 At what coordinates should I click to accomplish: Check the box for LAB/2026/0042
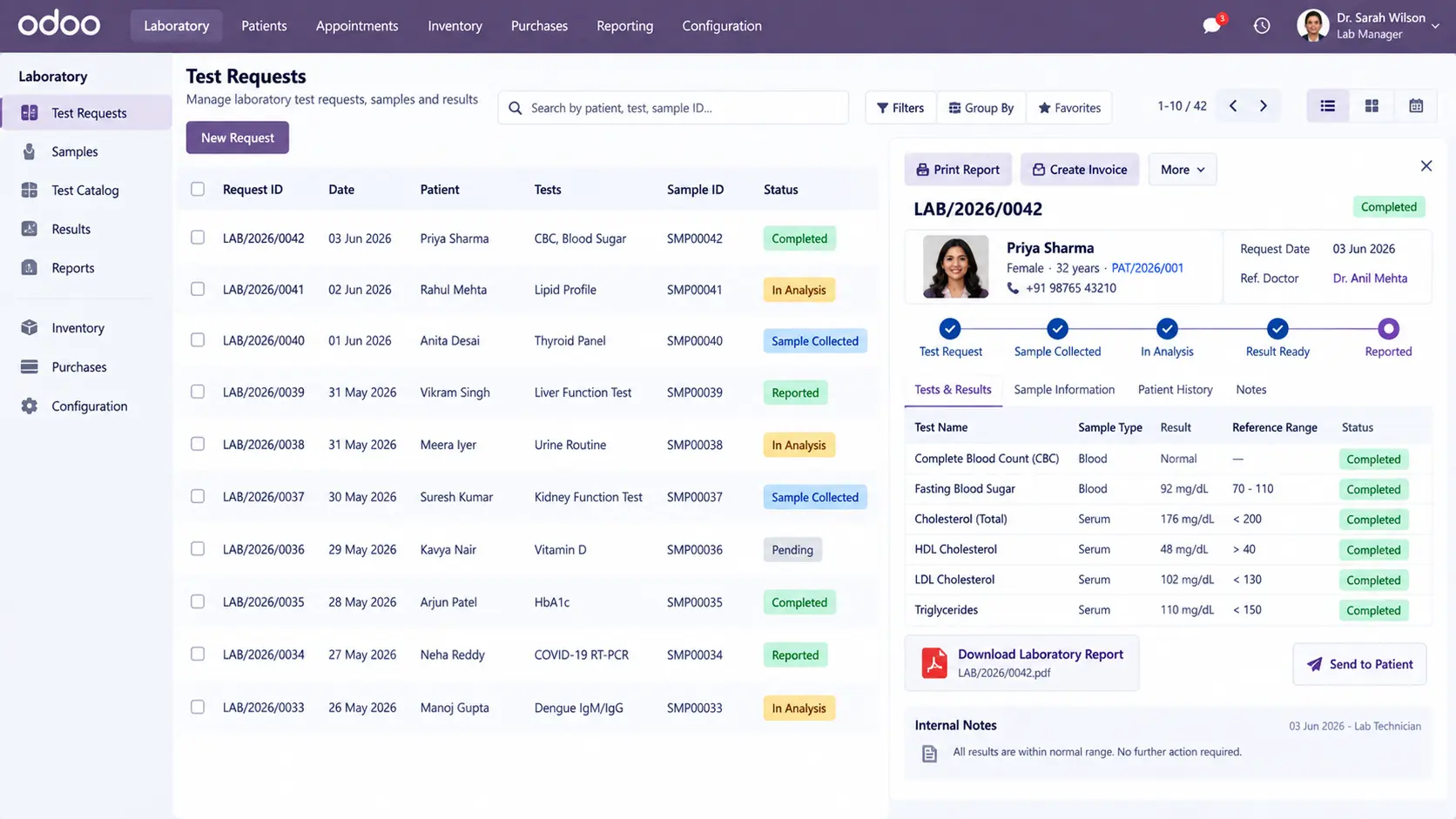tap(198, 238)
